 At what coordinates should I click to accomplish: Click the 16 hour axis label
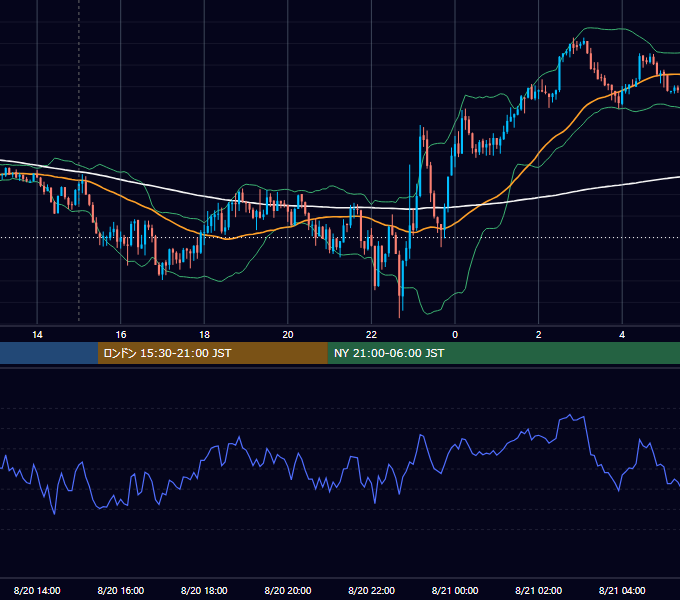pos(121,335)
